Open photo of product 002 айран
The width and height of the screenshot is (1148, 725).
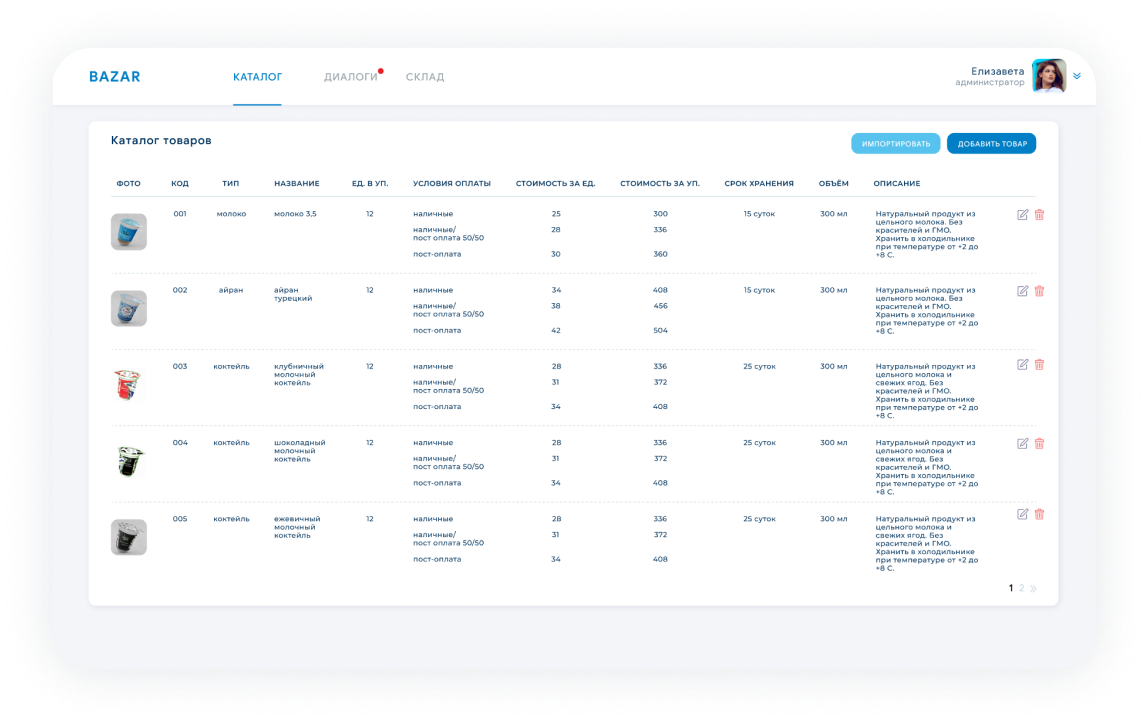tap(129, 308)
